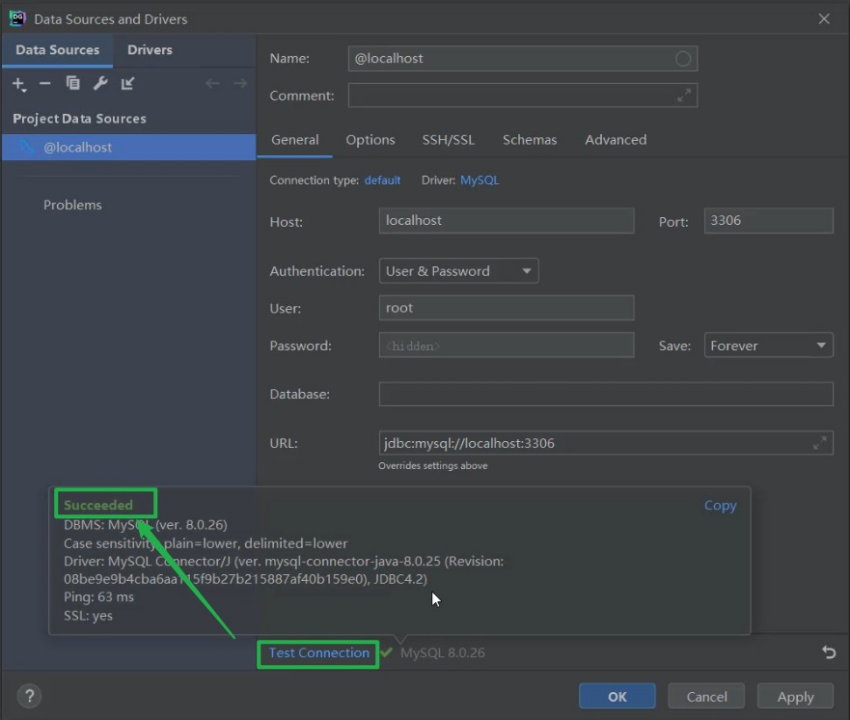Click the Test Connection link
Viewport: 850px width, 720px height.
click(x=319, y=653)
